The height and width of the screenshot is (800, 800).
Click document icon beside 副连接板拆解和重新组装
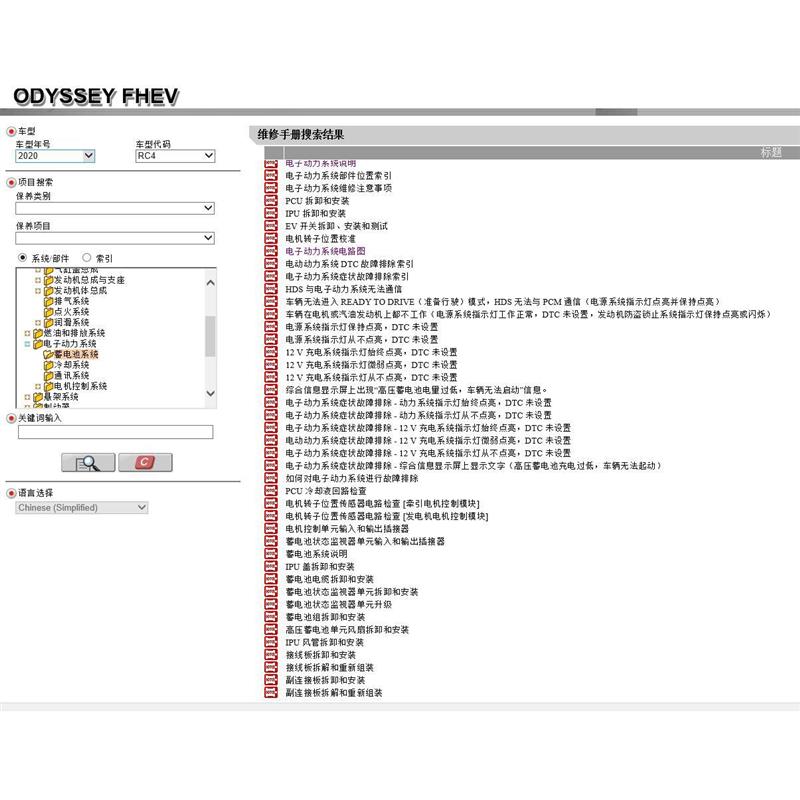pyautogui.click(x=271, y=692)
